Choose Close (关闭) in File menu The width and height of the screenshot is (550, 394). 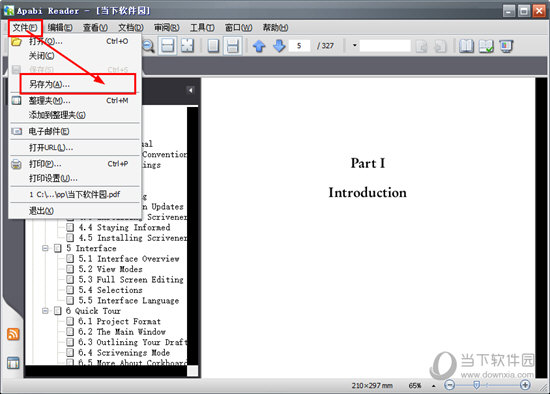tap(75, 56)
